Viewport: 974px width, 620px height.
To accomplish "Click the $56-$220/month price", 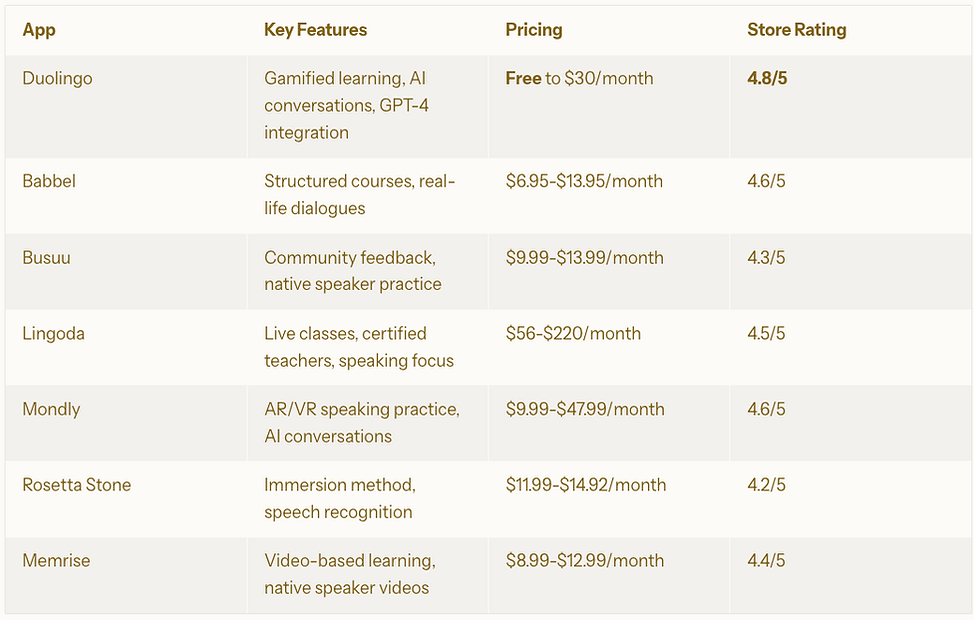I will click(573, 334).
